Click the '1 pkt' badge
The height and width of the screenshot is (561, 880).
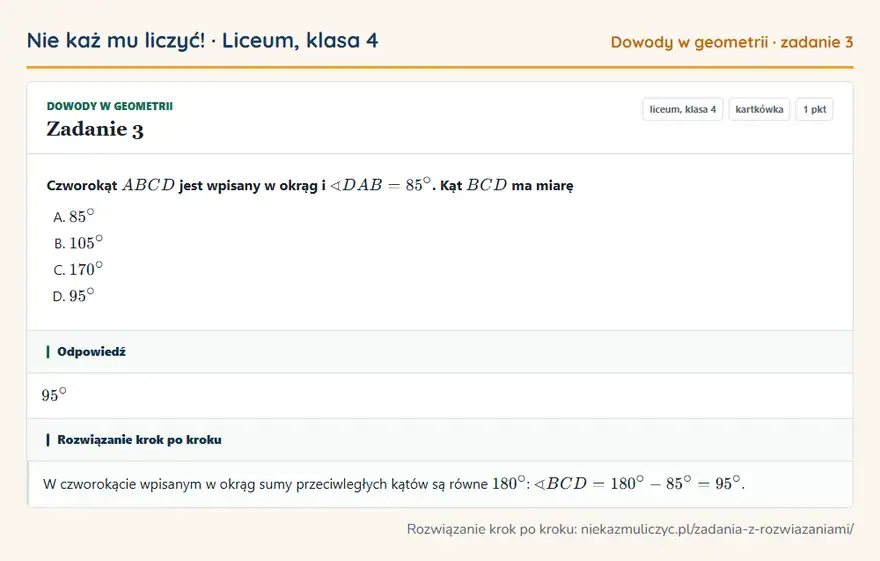814,109
